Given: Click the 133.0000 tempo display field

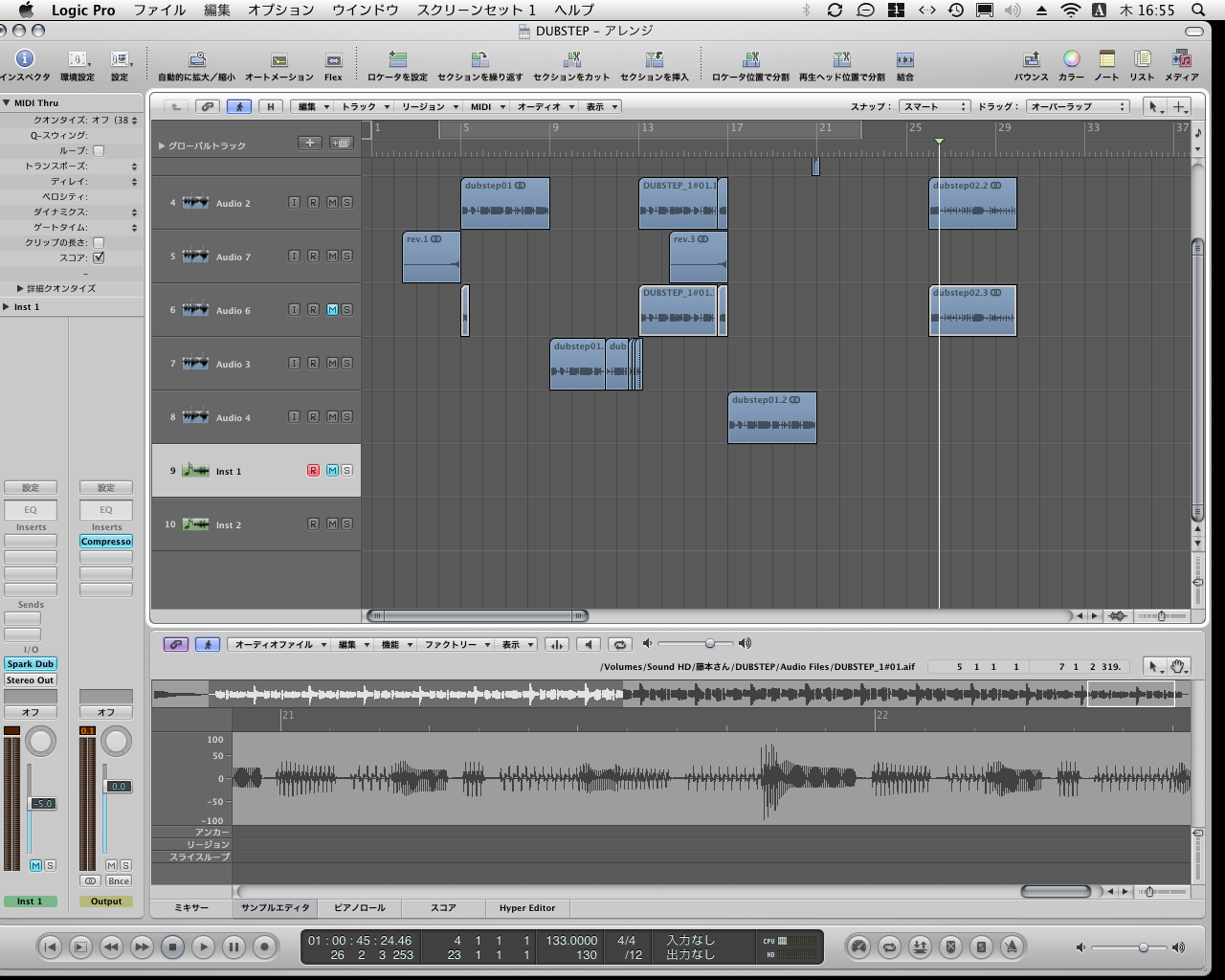Looking at the screenshot, I should tap(571, 941).
